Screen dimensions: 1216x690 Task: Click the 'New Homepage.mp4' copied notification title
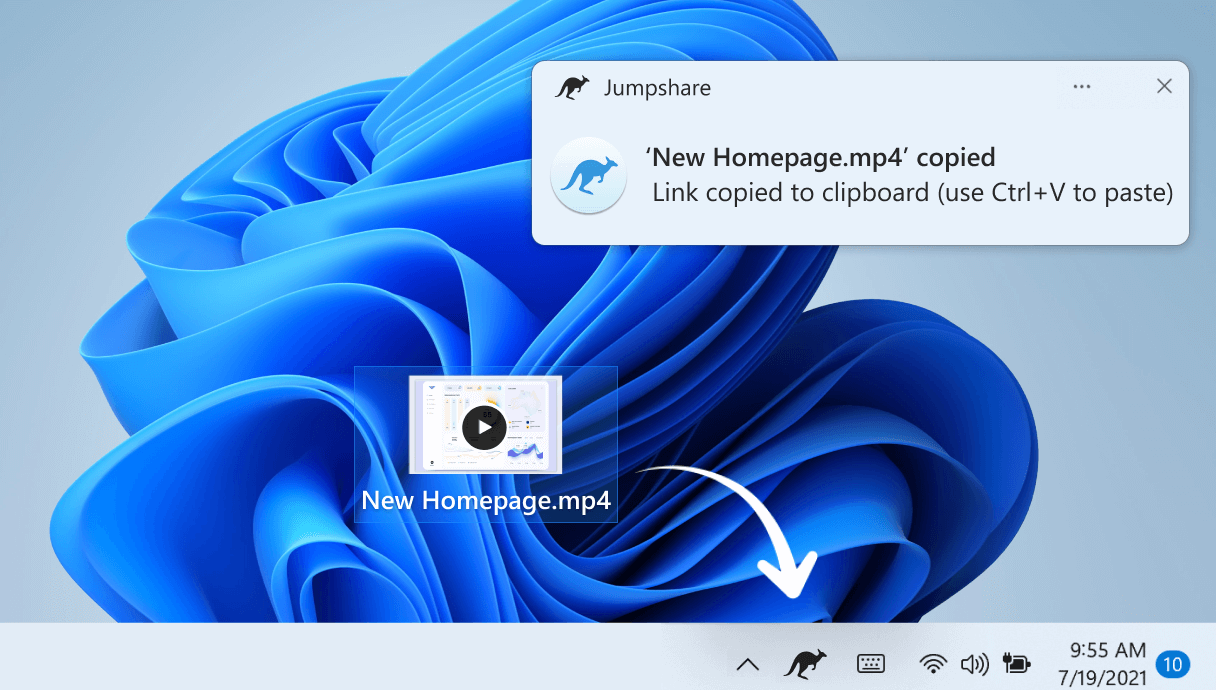822,157
